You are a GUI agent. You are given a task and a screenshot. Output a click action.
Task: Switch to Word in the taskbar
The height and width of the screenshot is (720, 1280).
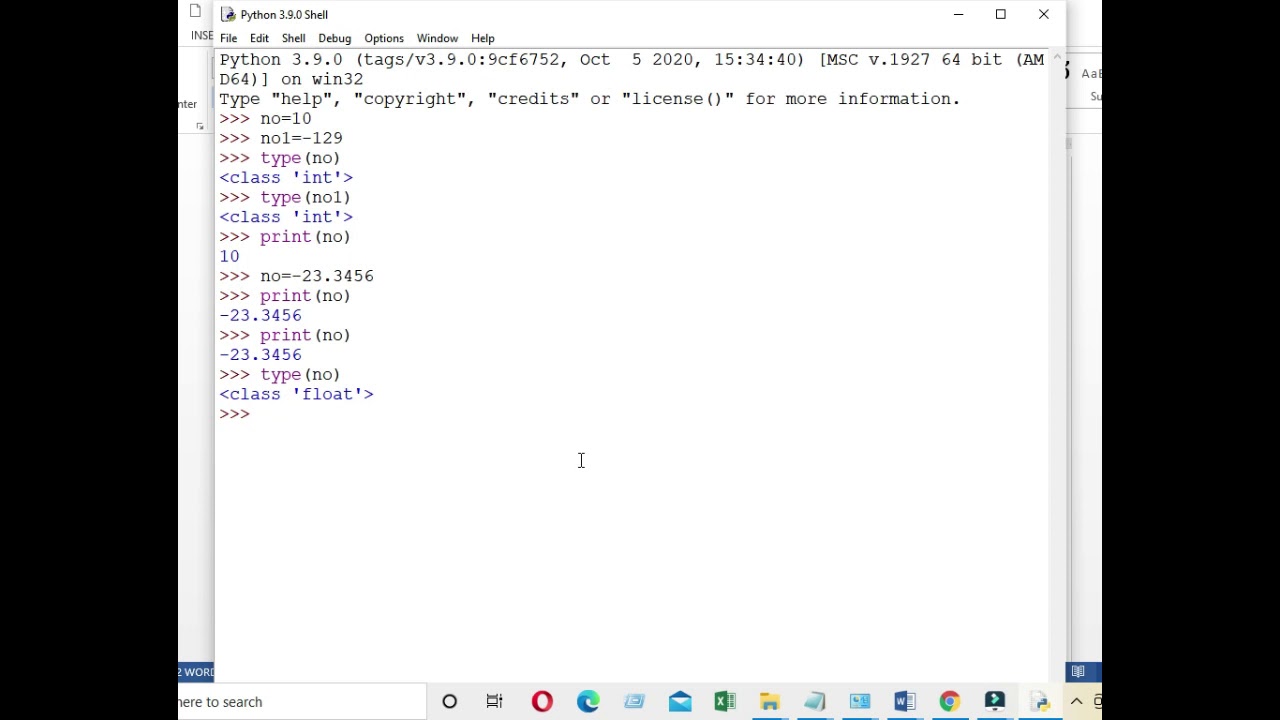904,702
